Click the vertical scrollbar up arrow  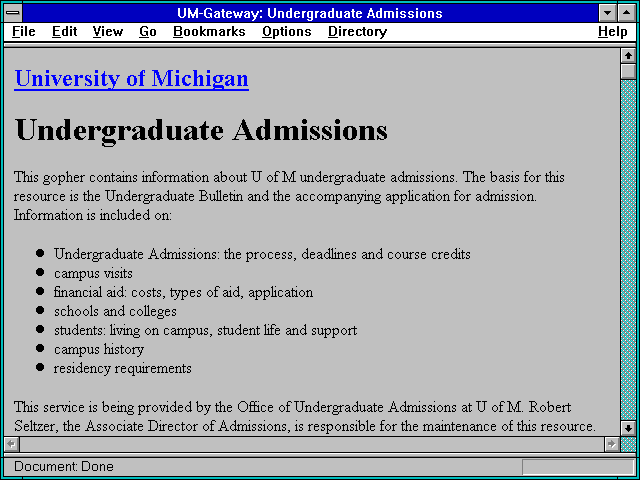pos(628,56)
